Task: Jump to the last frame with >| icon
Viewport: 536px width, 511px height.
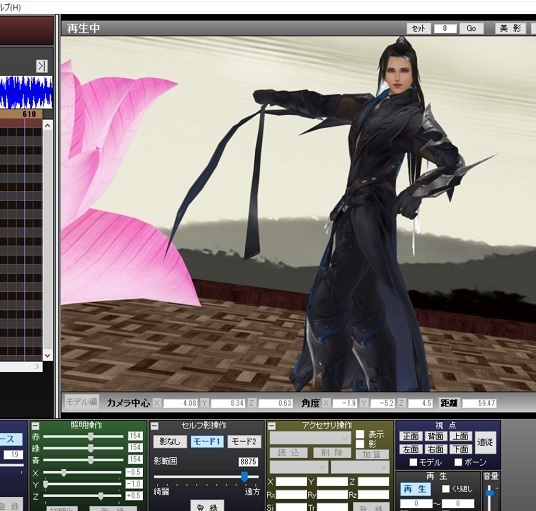Action: [42, 66]
